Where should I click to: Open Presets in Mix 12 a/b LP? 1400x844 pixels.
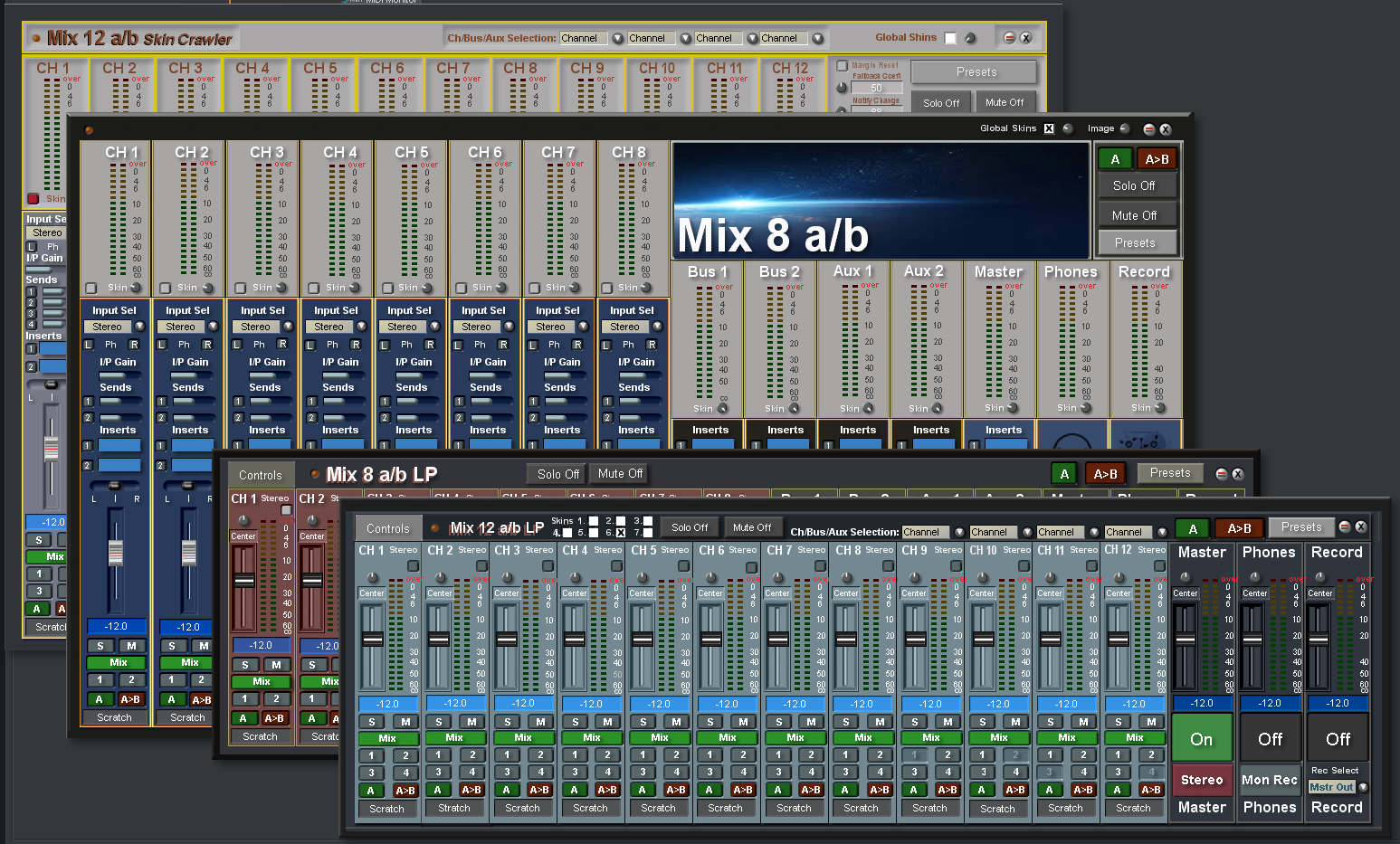click(x=1300, y=526)
